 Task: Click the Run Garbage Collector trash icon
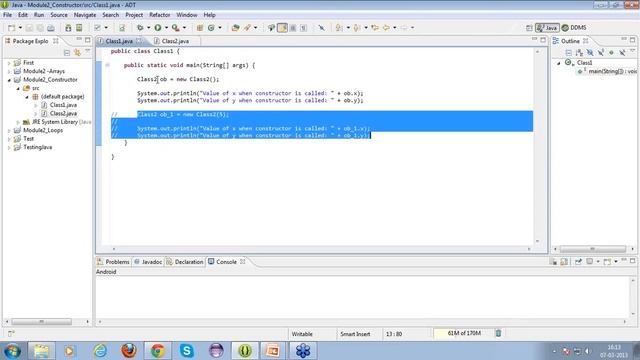498,333
